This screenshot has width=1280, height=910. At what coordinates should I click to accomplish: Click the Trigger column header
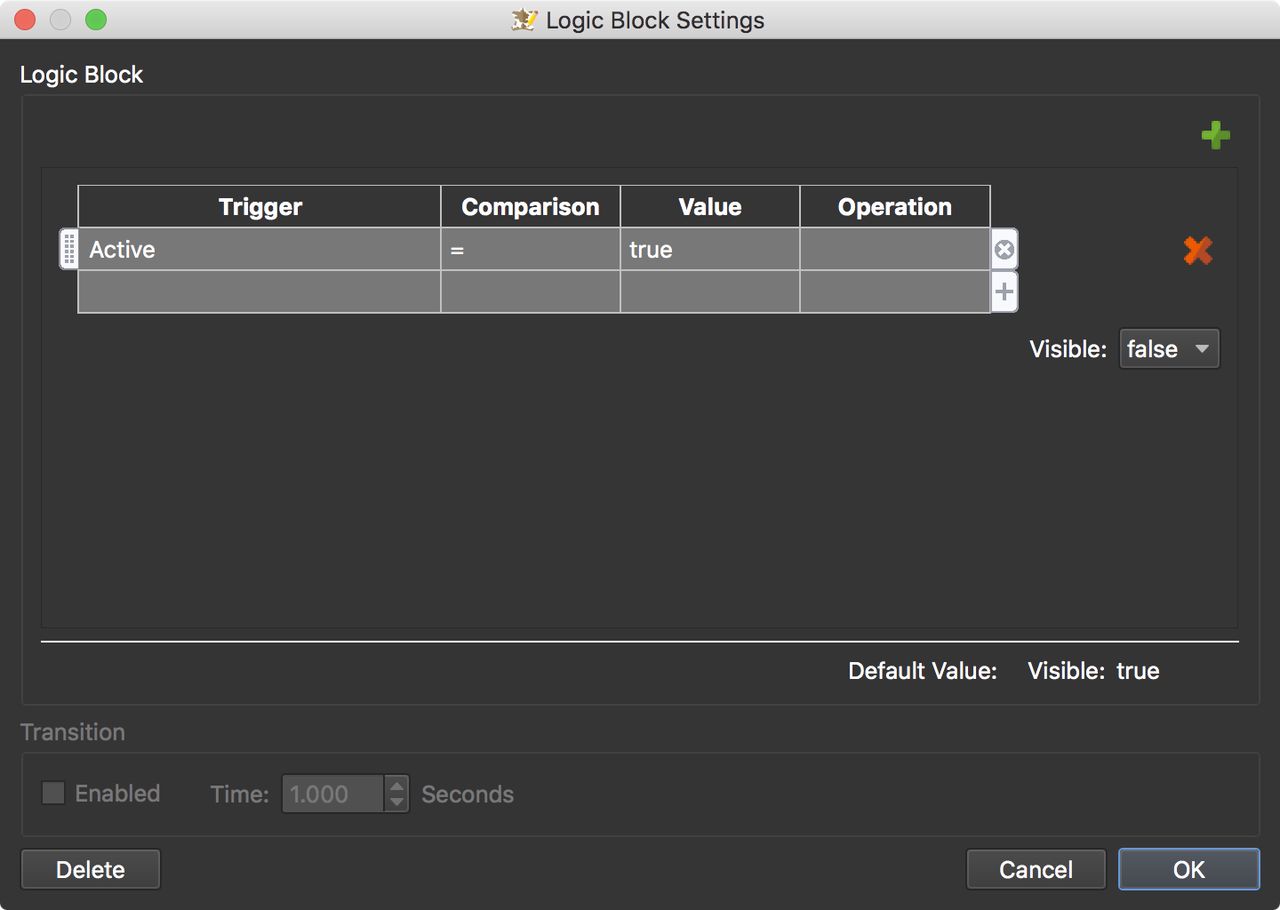tap(259, 206)
